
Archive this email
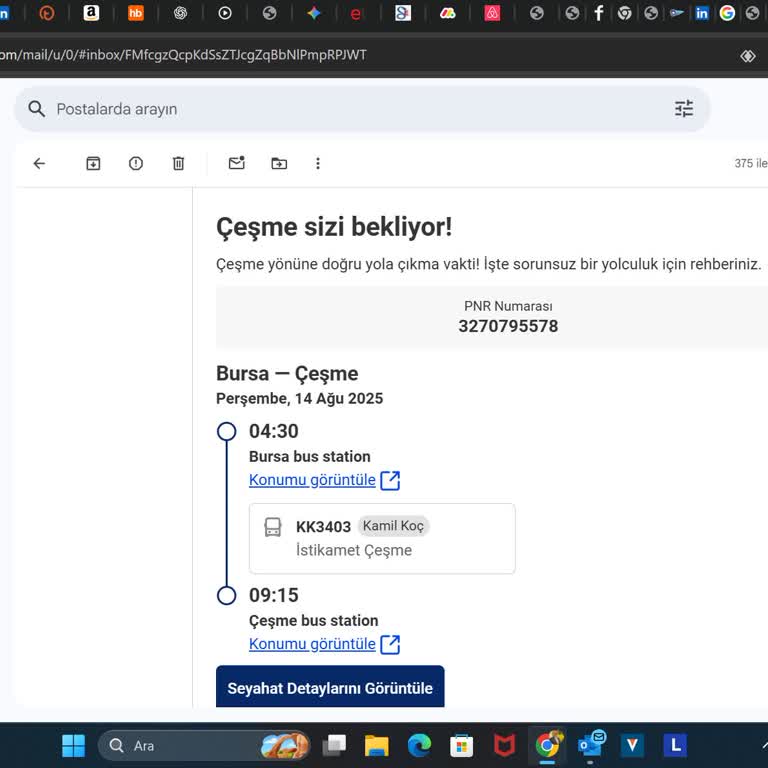click(93, 163)
